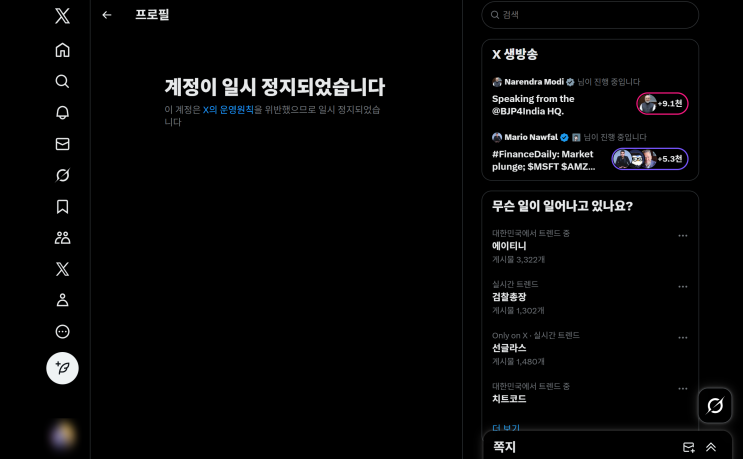
Task: Open trending topic 선글라스
Action: click(509, 348)
